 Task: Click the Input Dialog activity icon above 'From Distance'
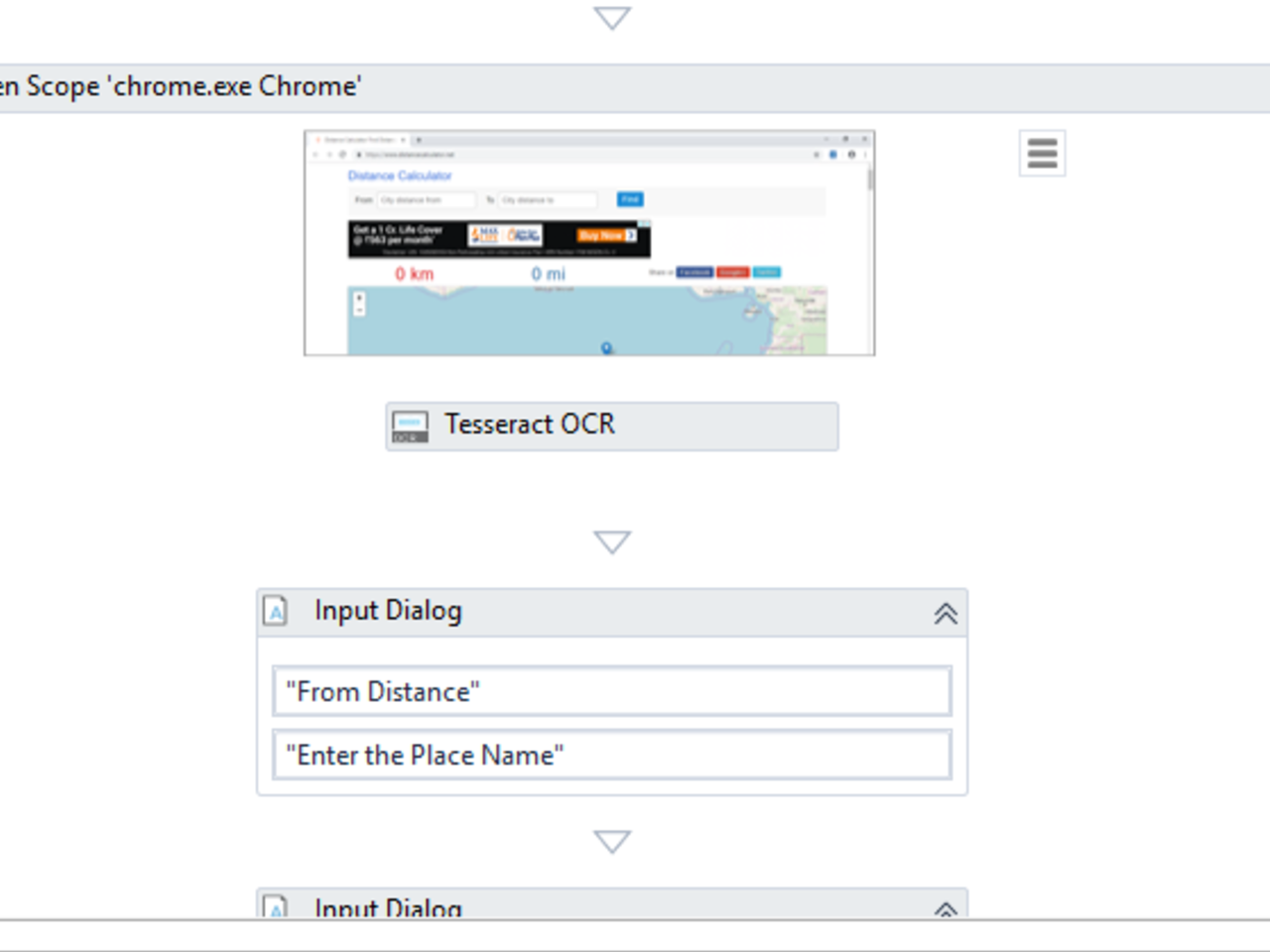(x=276, y=611)
